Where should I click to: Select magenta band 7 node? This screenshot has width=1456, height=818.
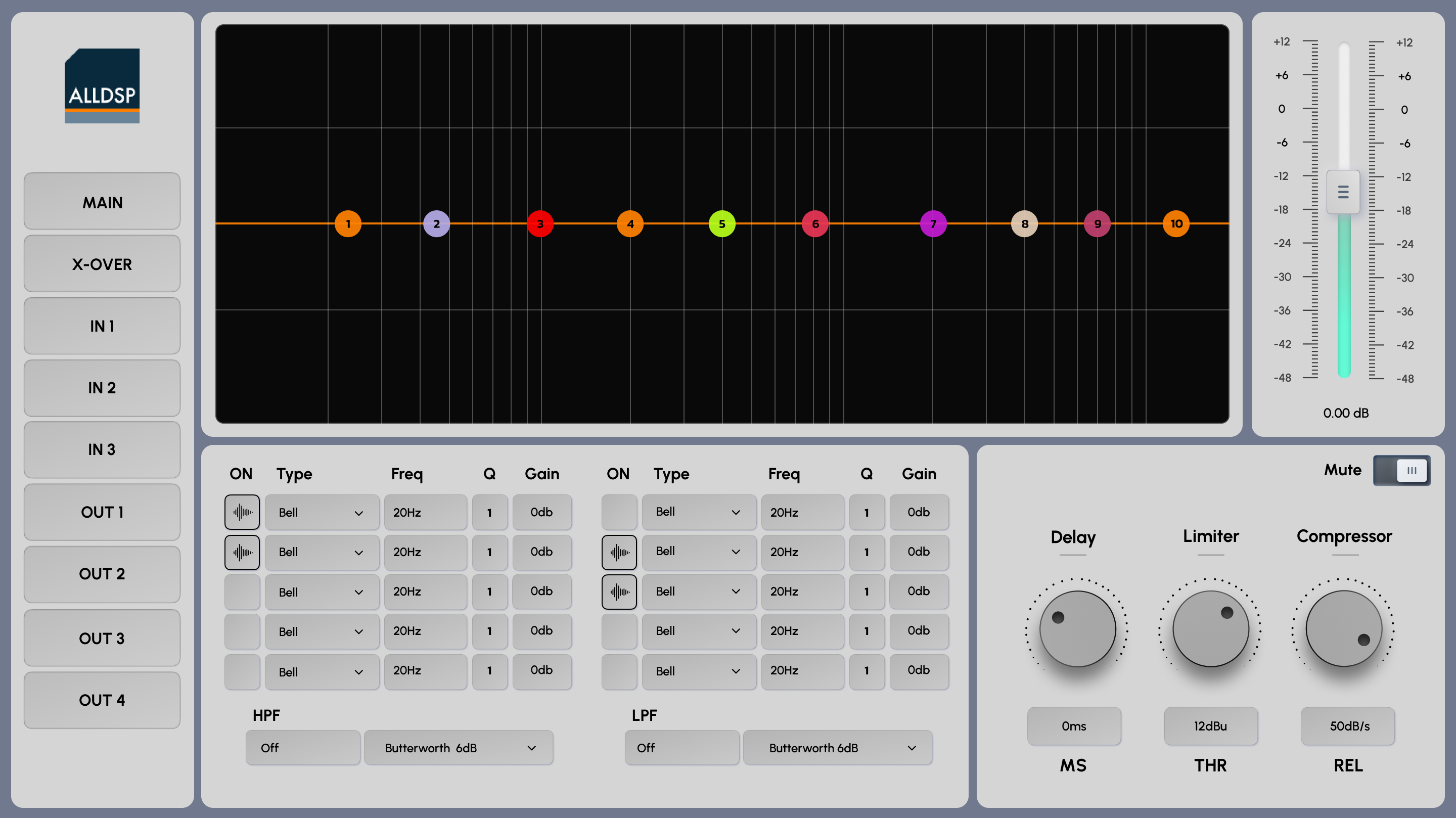[933, 224]
